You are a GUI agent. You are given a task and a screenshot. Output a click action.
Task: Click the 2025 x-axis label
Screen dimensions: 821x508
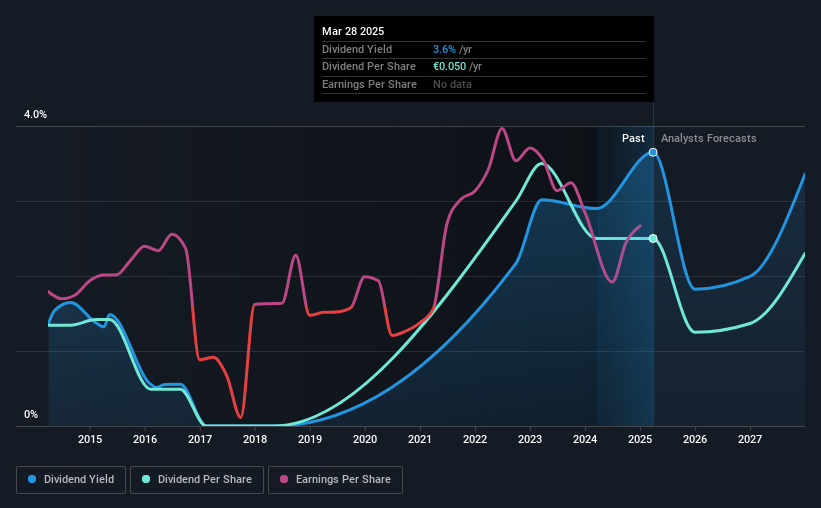point(640,439)
